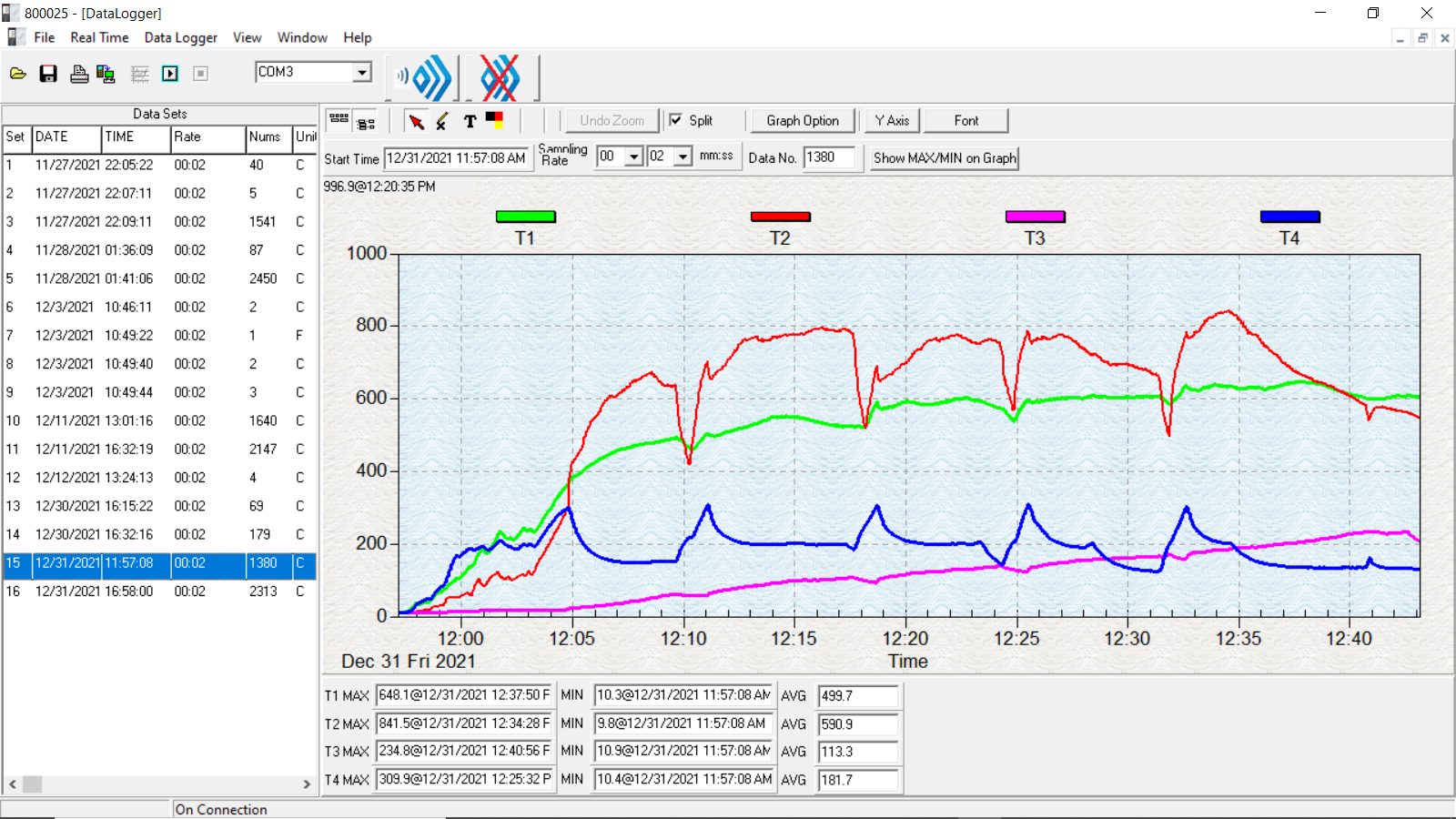The image size is (1456, 819).
Task: Click the Graph Option button
Action: click(802, 120)
